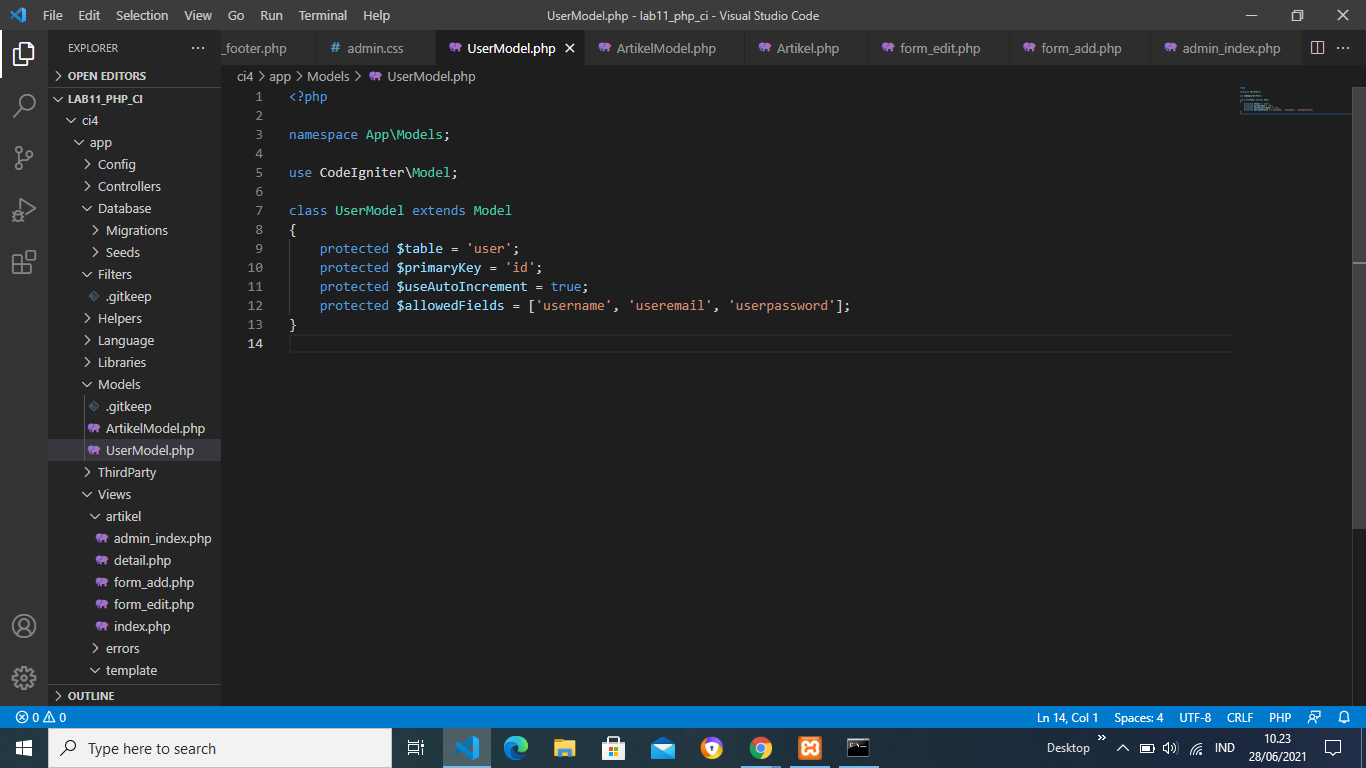
Task: Change the line ending from CRLF
Action: [x=1239, y=717]
